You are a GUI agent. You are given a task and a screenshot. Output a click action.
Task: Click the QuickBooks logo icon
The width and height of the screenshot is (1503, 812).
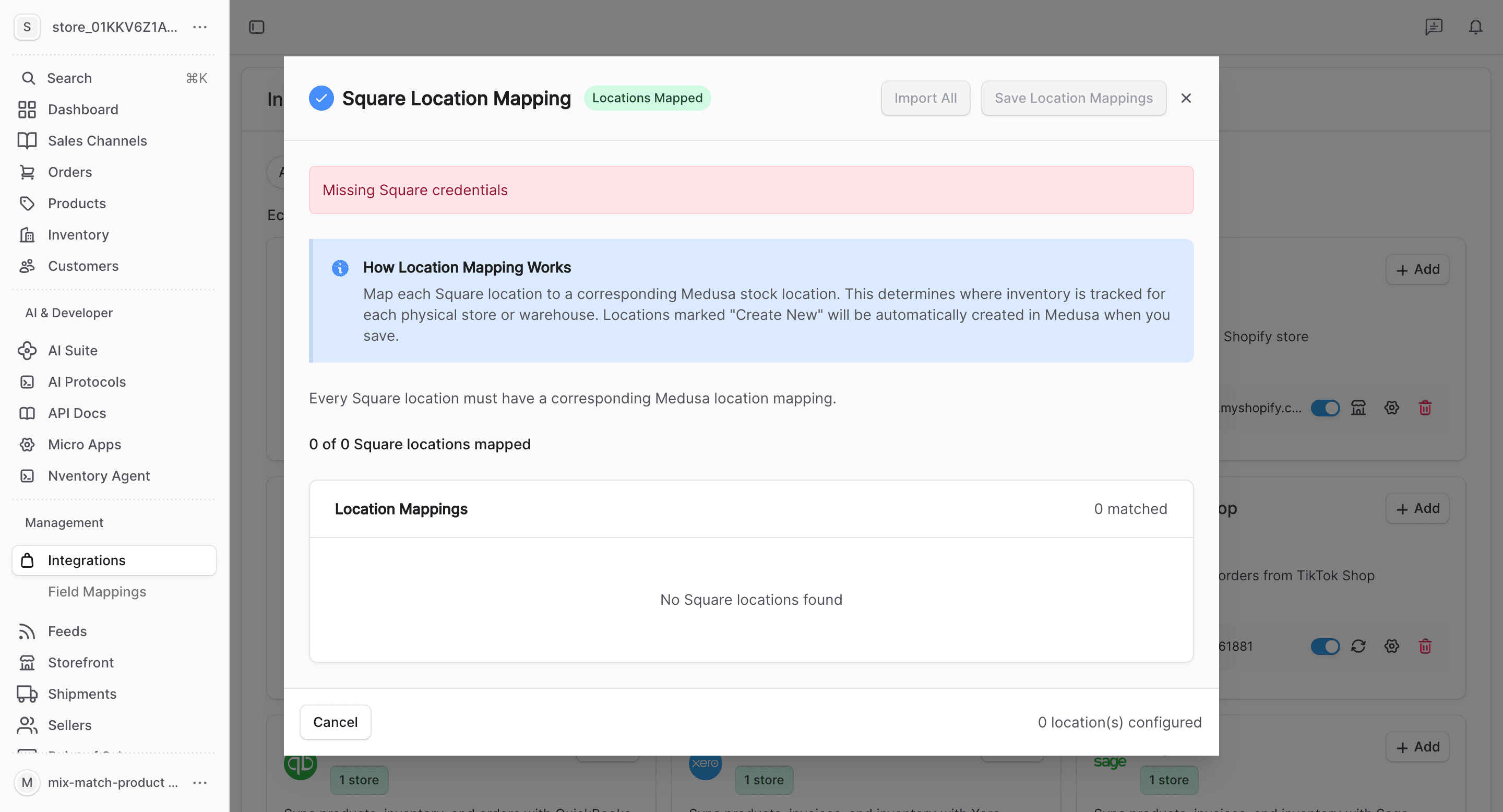(301, 767)
